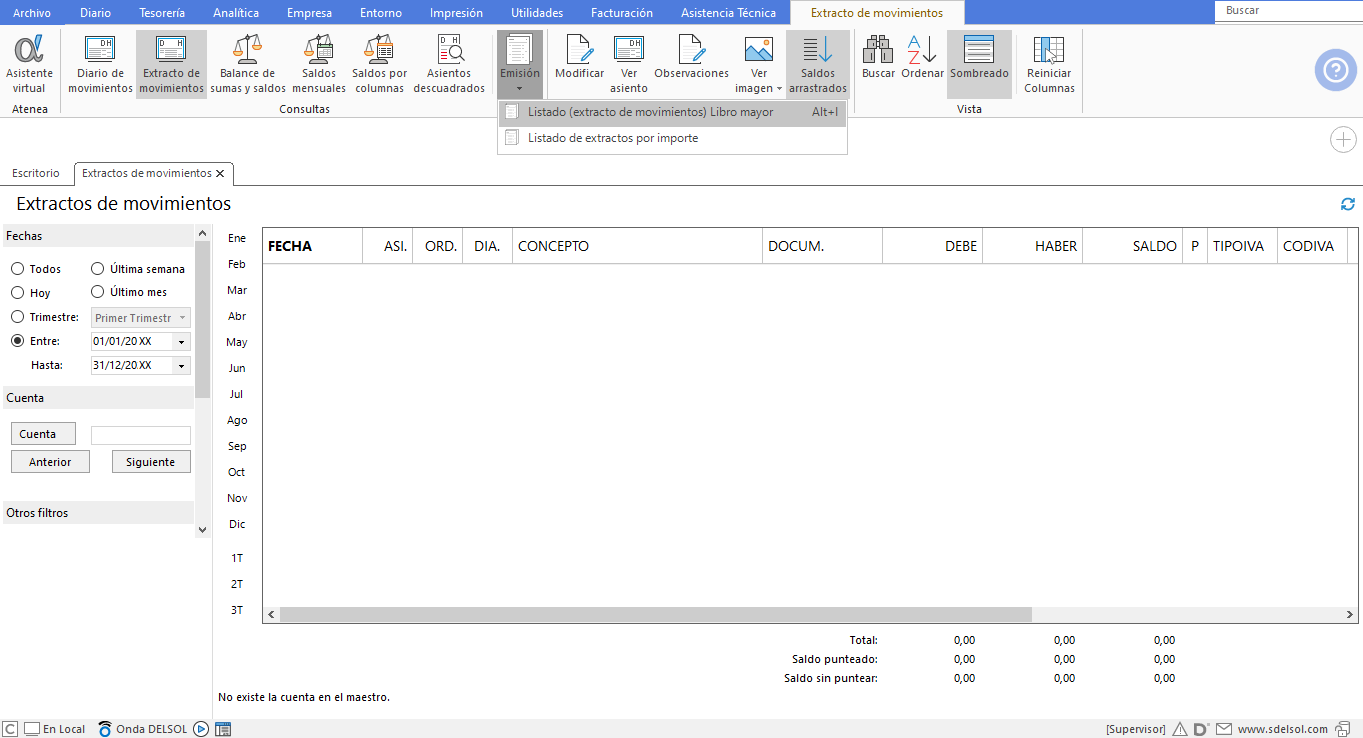
Task: Select the Hoy radio button
Action: [18, 293]
